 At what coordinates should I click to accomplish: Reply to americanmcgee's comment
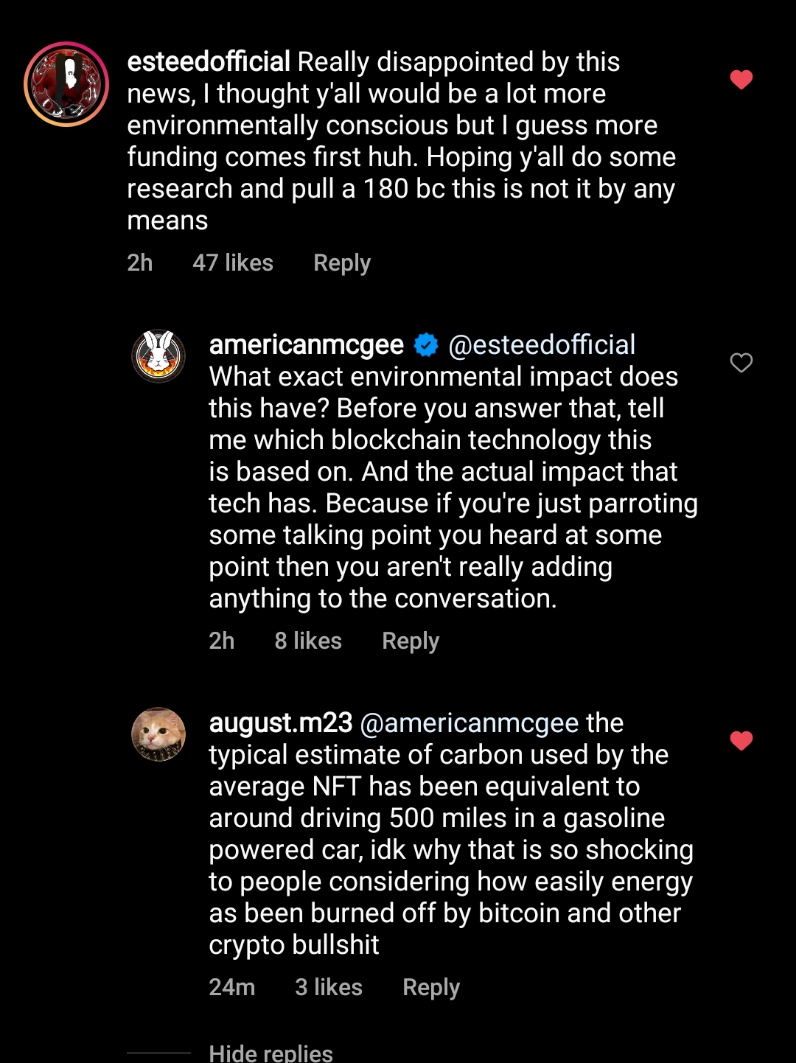pos(410,641)
